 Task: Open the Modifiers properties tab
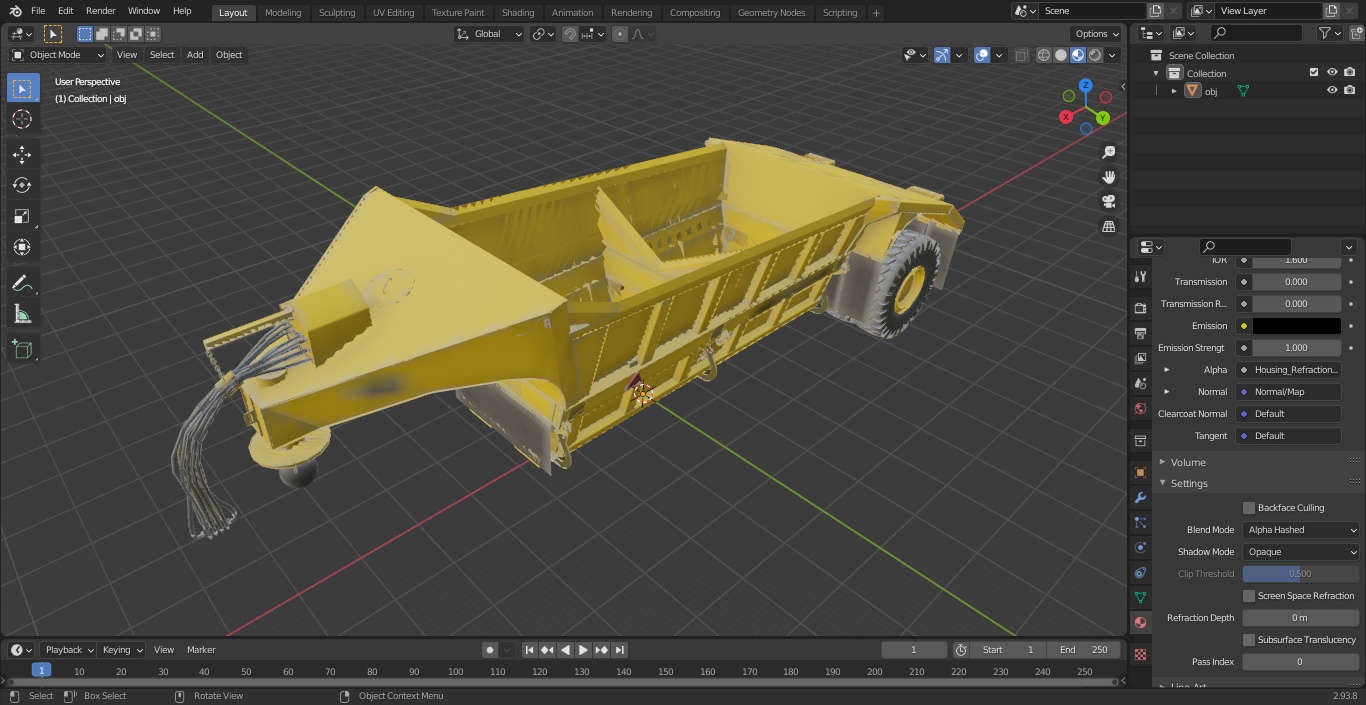pos(1140,497)
